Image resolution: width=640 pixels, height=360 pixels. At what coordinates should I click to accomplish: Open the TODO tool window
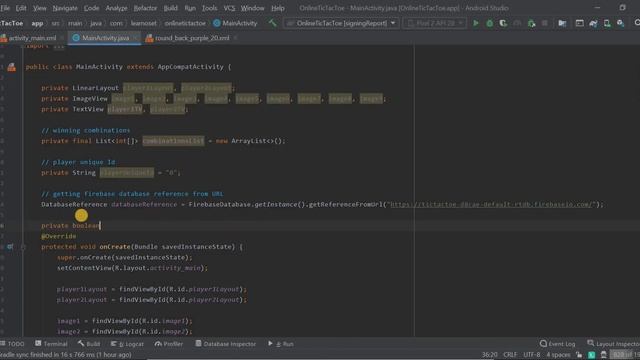click(x=12, y=344)
